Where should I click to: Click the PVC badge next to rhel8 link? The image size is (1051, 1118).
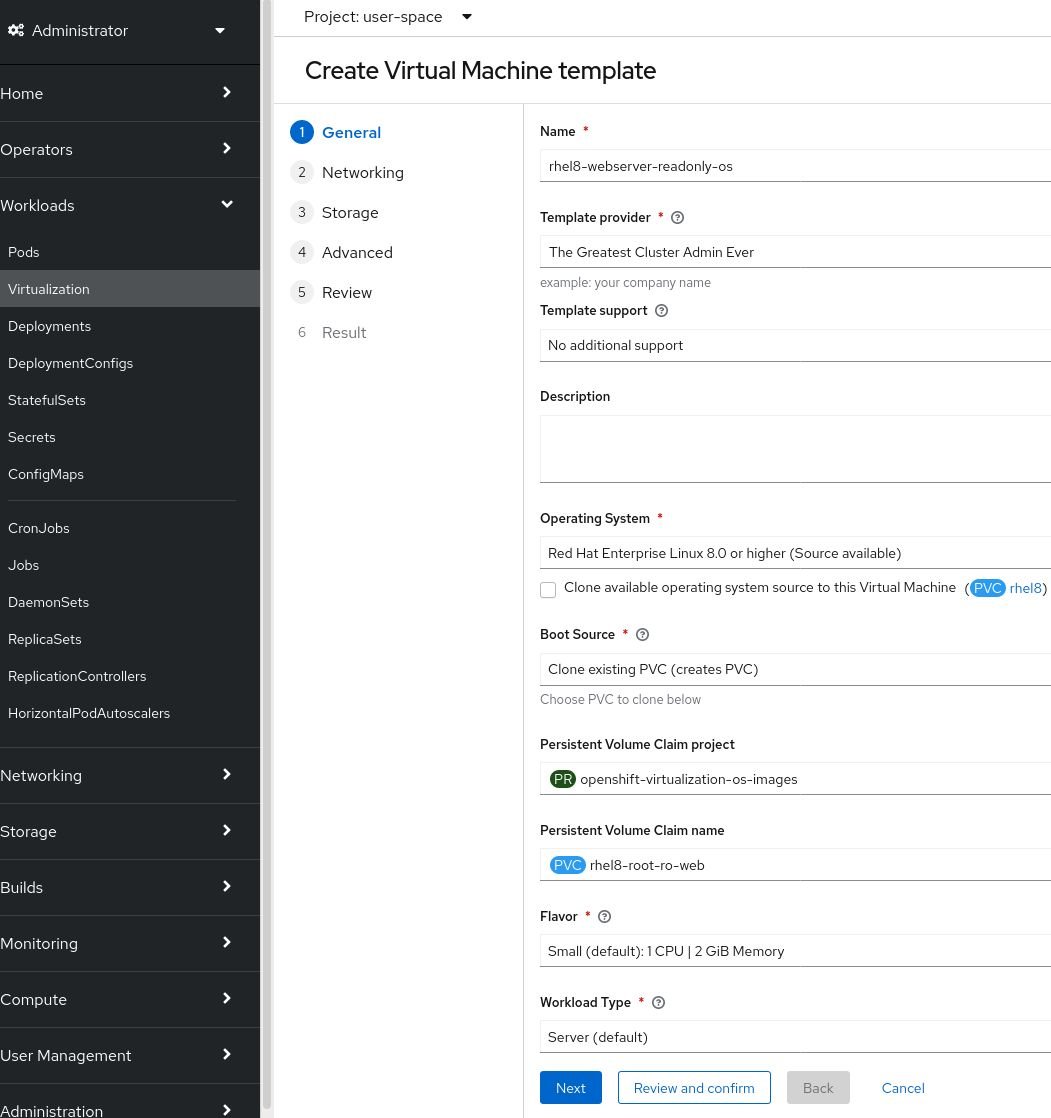click(988, 588)
